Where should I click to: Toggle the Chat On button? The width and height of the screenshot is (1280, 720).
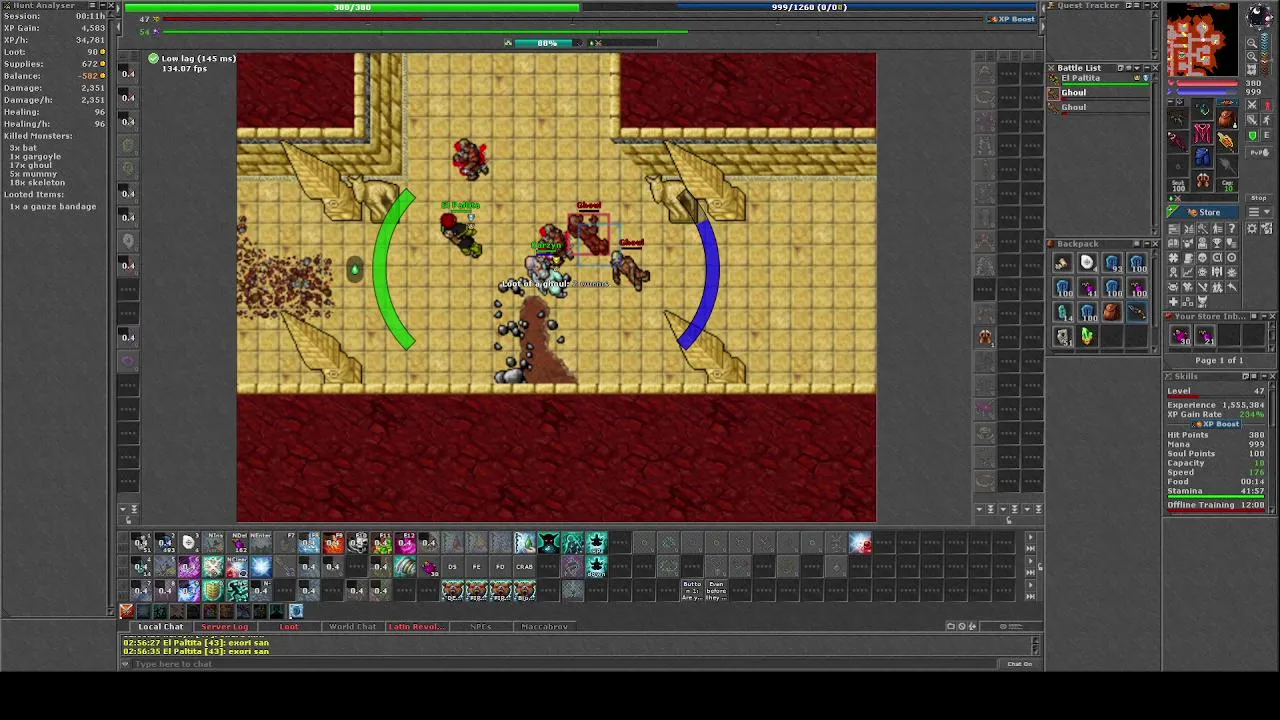[x=1019, y=664]
